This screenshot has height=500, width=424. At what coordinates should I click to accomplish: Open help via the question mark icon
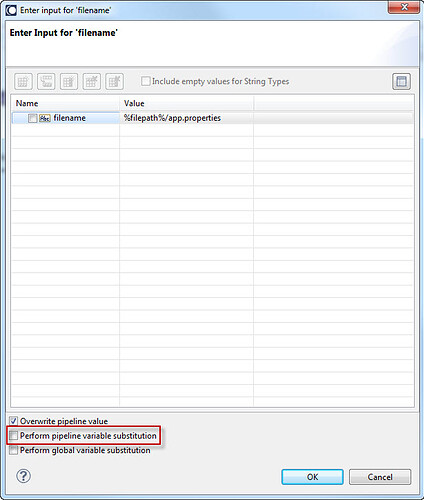coord(23,476)
